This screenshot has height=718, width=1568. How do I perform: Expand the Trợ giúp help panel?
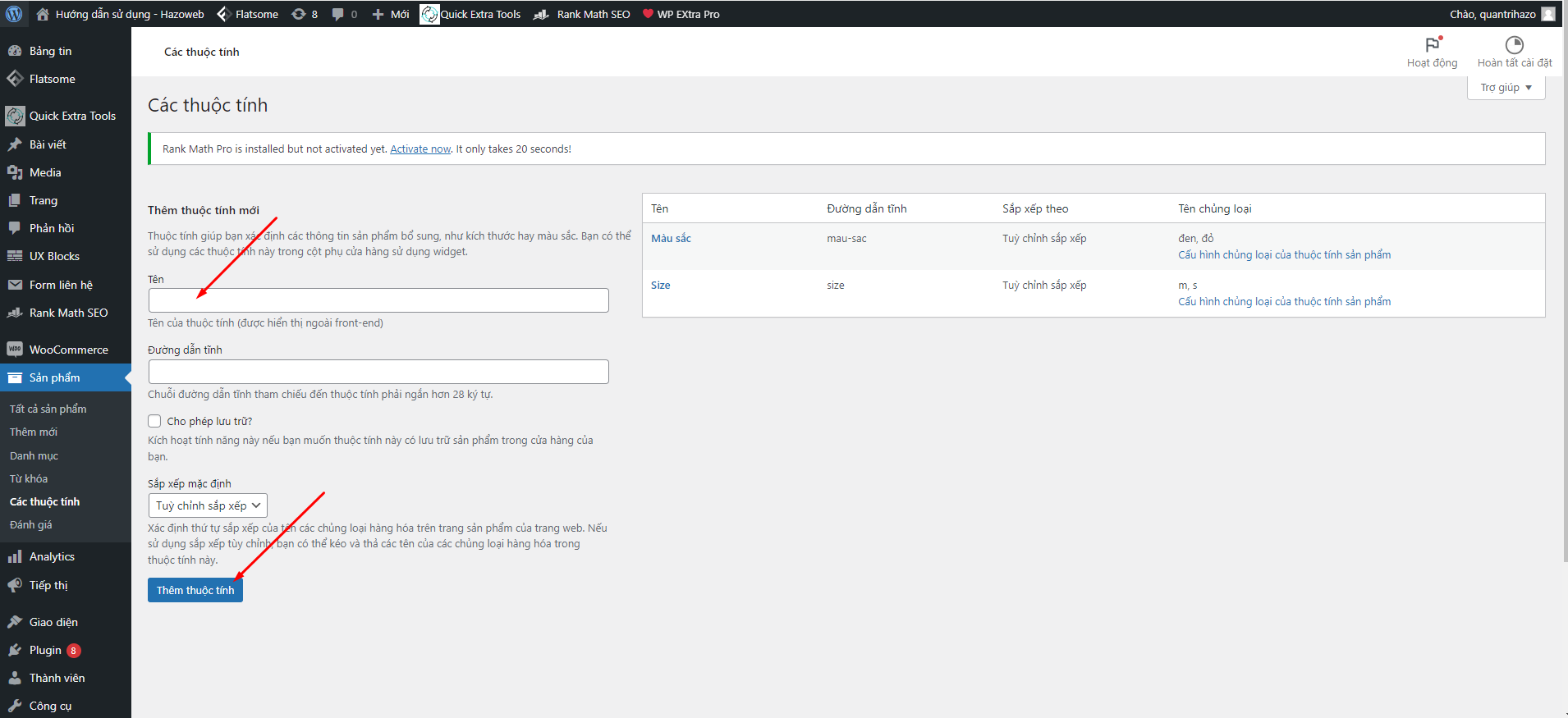tap(1506, 88)
